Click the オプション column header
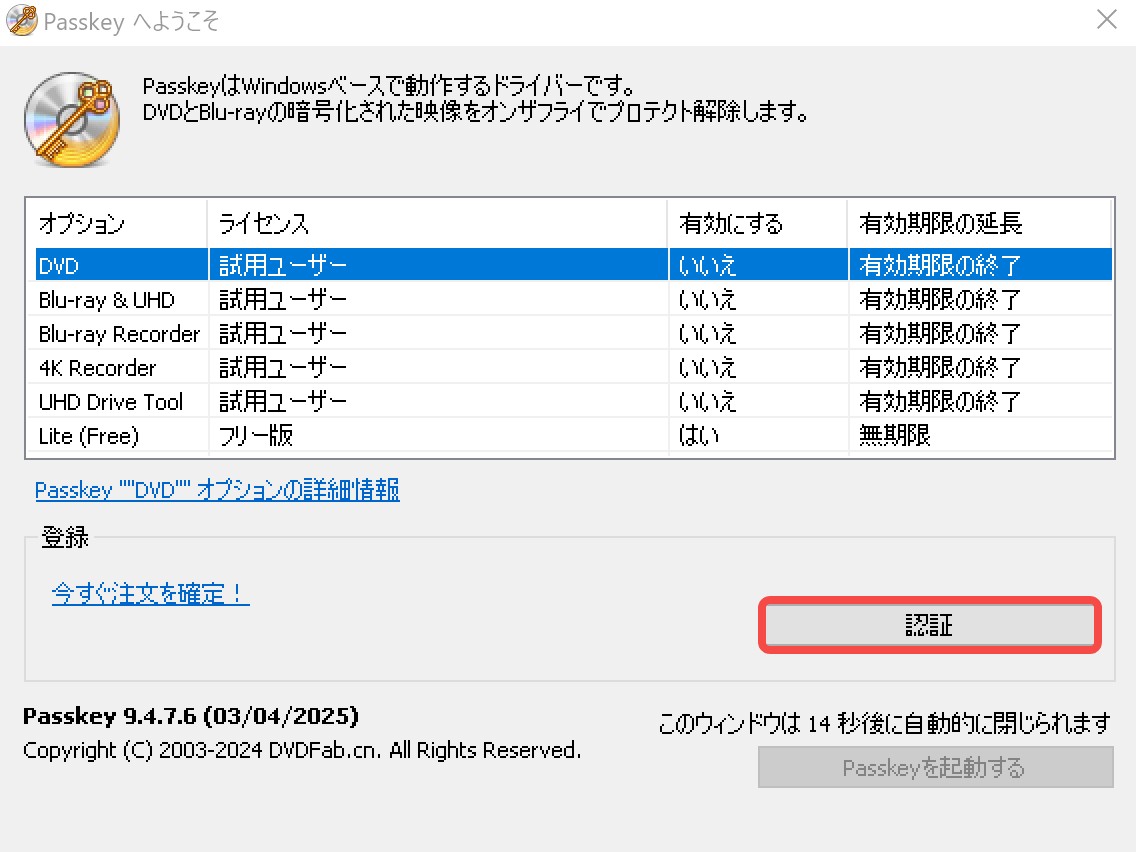The width and height of the screenshot is (1136, 852). (117, 223)
